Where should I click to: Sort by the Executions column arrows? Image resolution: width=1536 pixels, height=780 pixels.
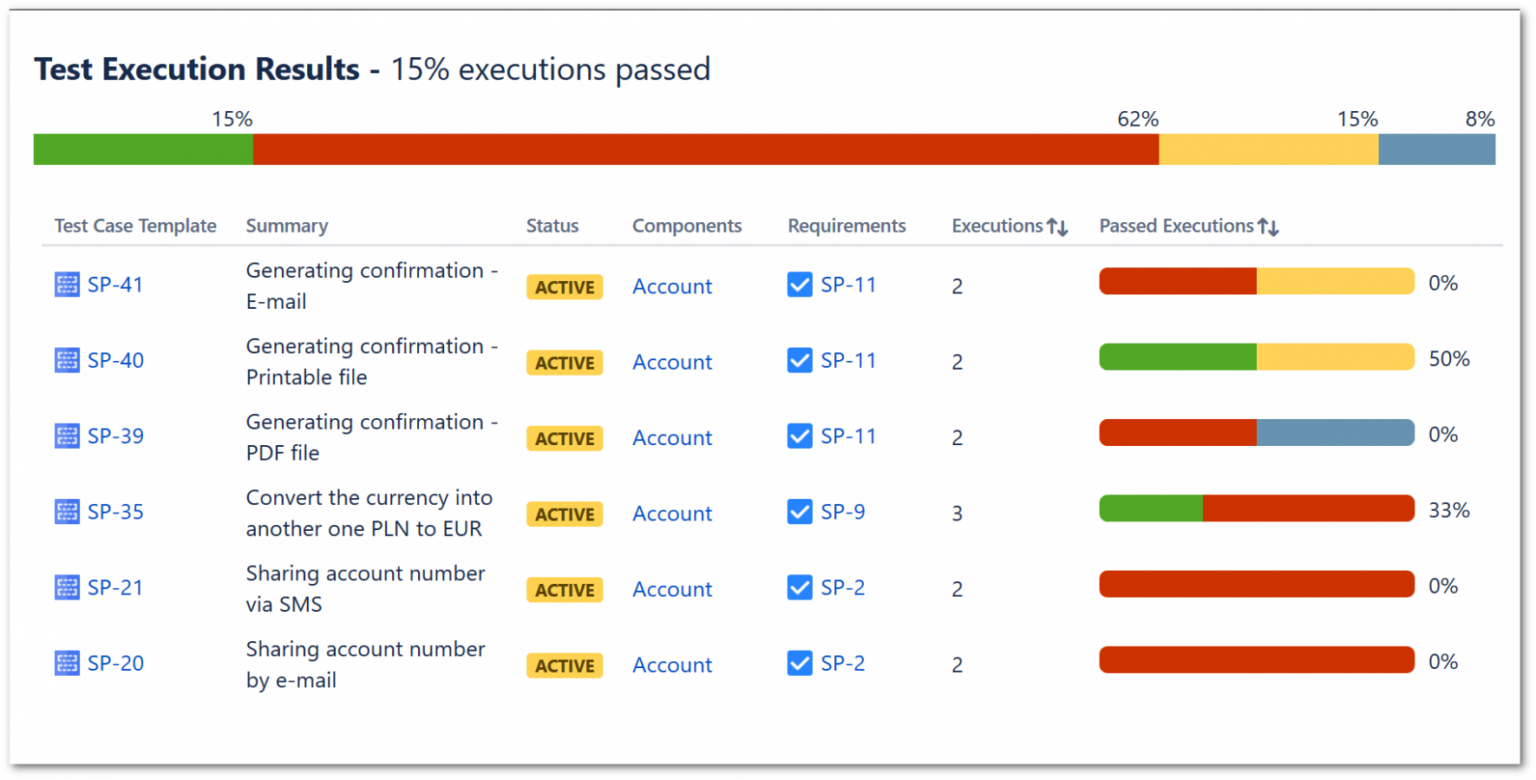(x=1059, y=226)
